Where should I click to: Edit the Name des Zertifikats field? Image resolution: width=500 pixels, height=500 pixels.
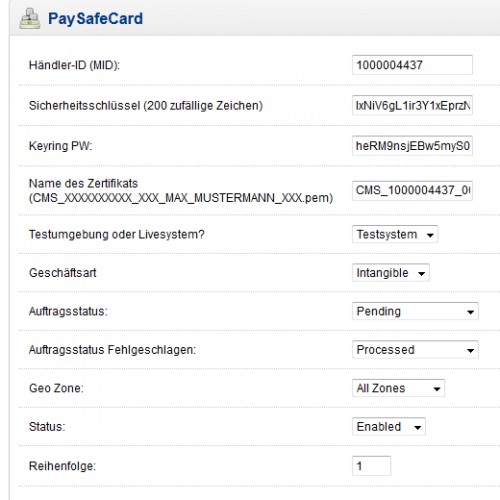(x=412, y=191)
